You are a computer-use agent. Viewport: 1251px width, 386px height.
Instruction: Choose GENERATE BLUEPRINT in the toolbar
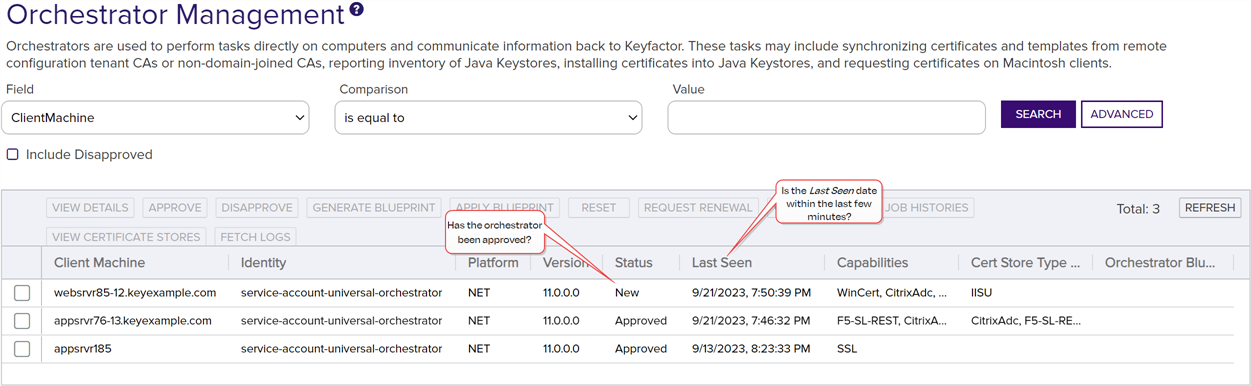click(x=373, y=208)
